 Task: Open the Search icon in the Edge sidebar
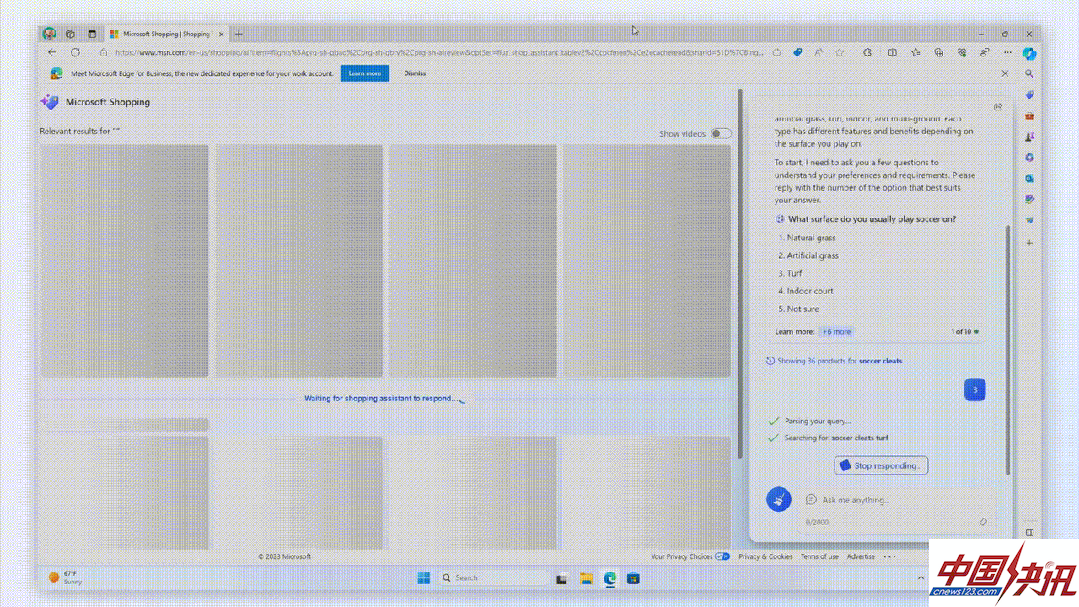tap(1029, 74)
